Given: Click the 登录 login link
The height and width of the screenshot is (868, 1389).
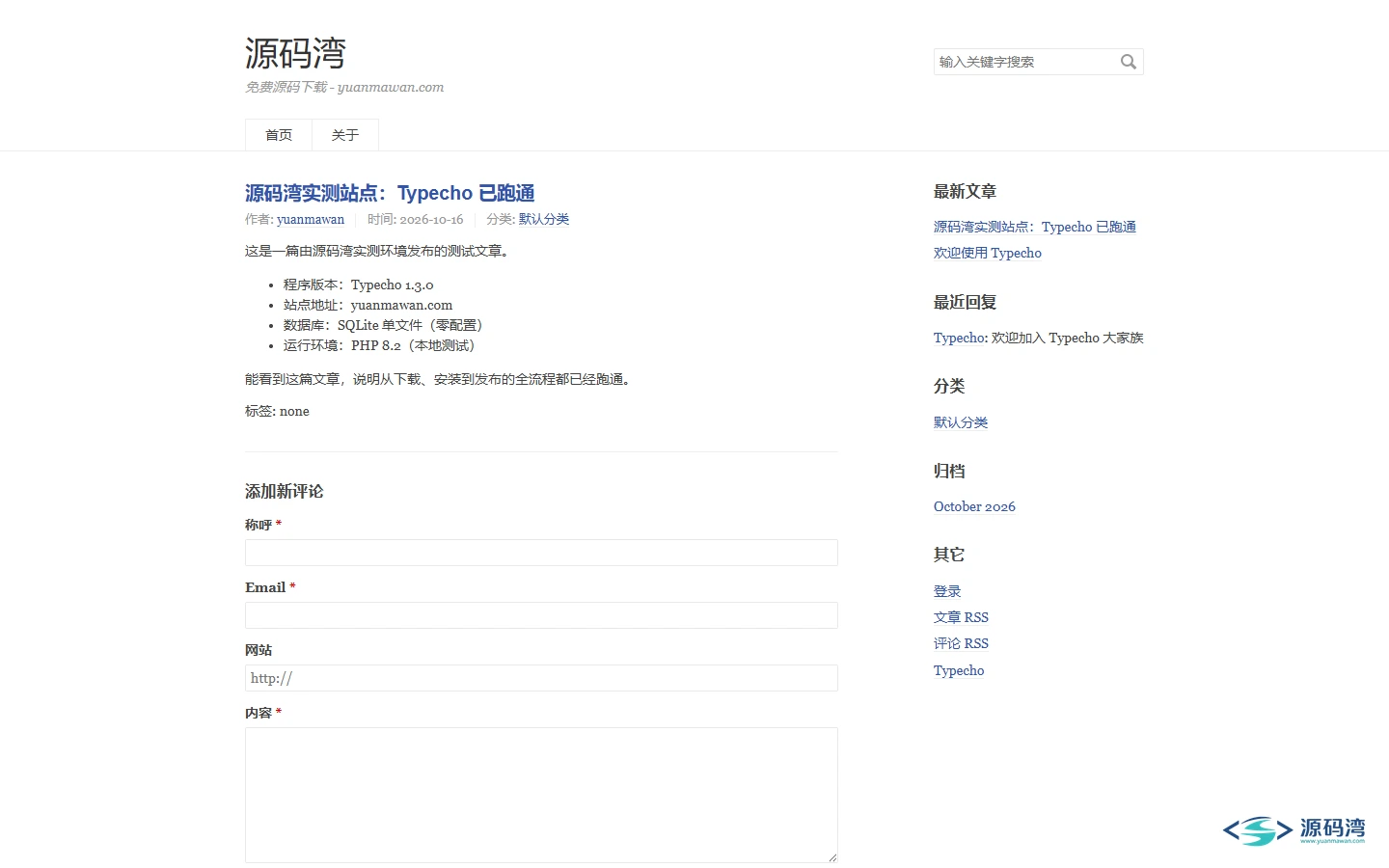Looking at the screenshot, I should point(947,591).
